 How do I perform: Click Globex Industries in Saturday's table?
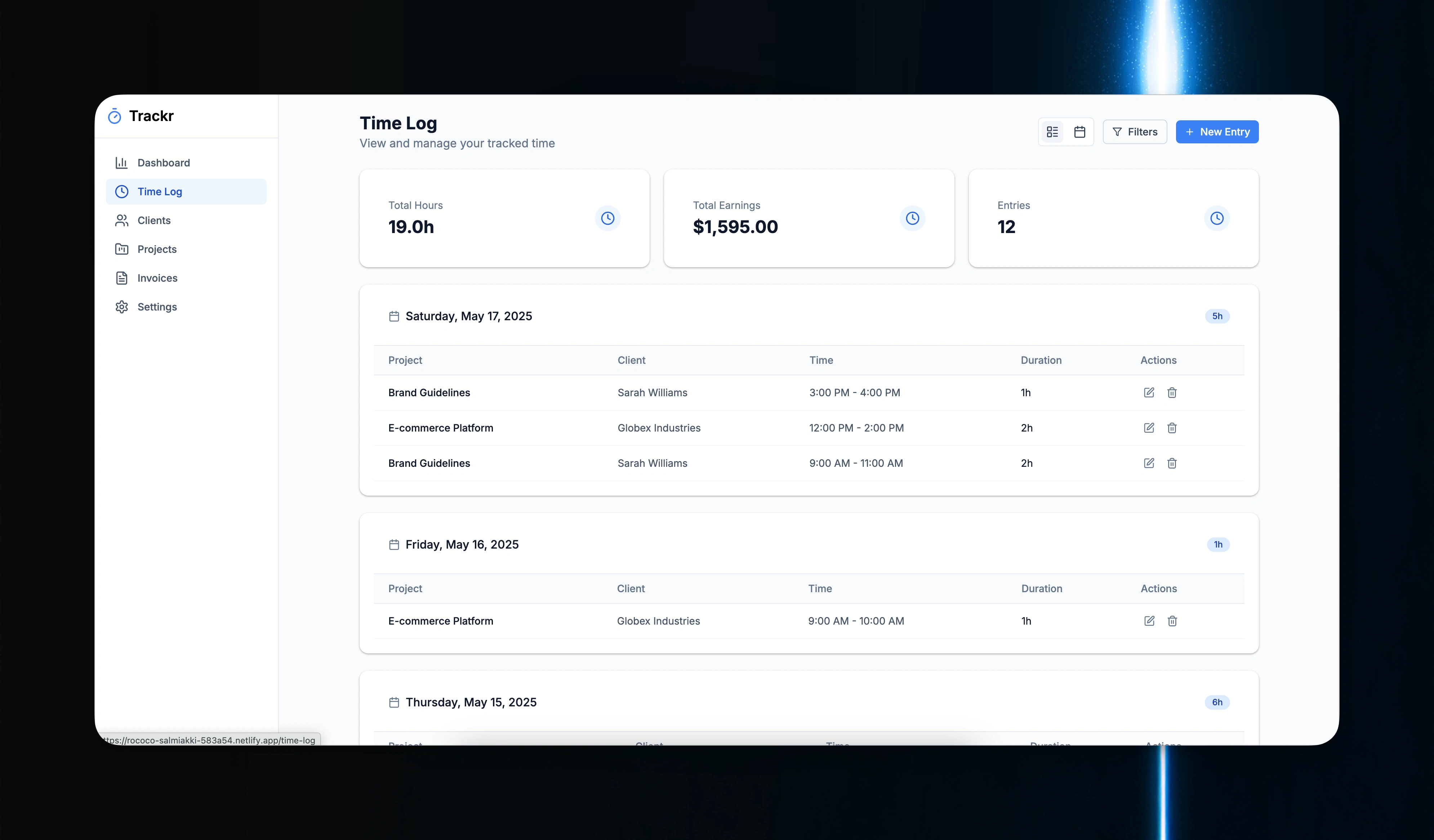[659, 428]
